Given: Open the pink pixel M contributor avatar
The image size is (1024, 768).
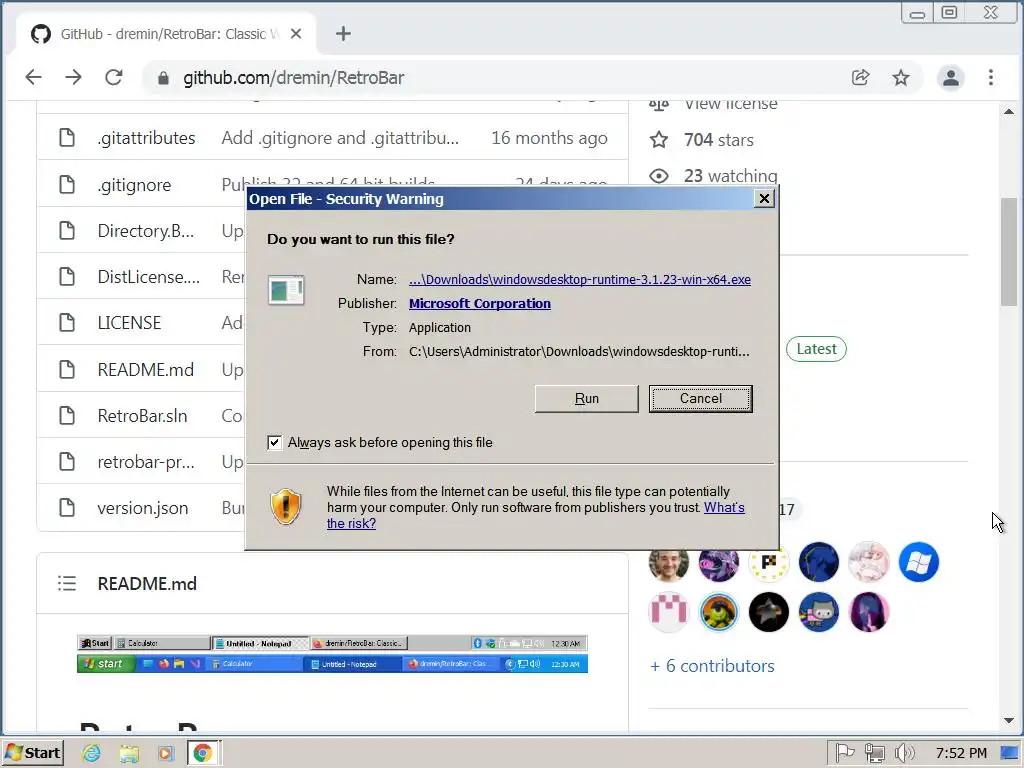Looking at the screenshot, I should [x=669, y=612].
